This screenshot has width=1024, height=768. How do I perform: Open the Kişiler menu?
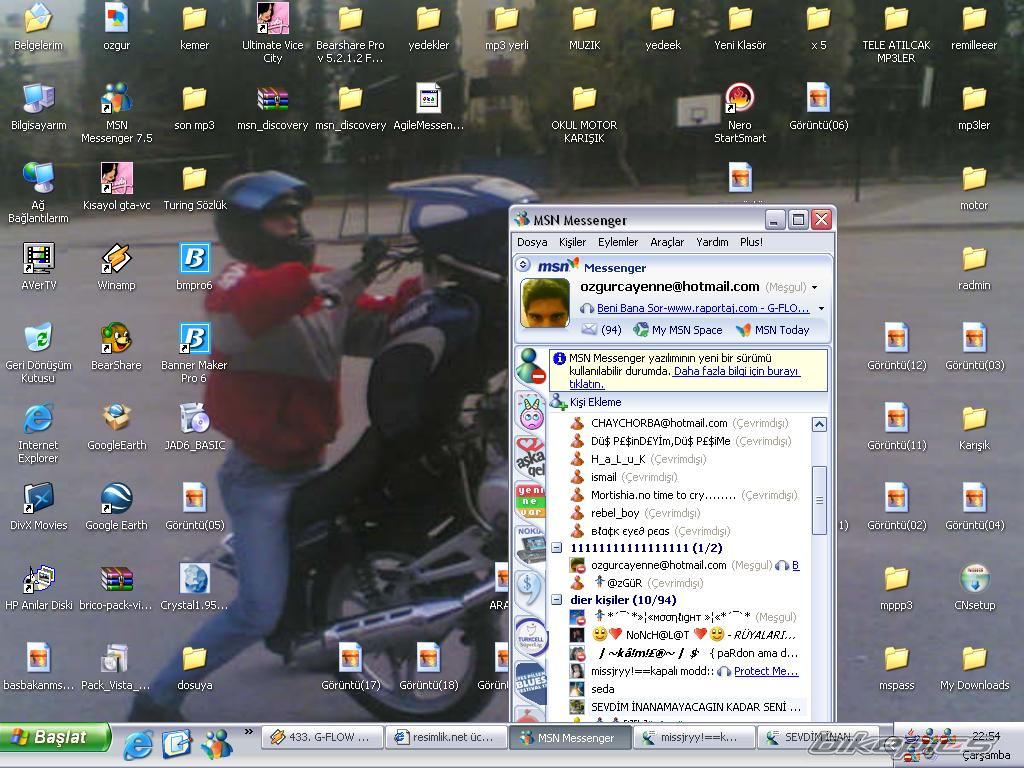click(572, 242)
